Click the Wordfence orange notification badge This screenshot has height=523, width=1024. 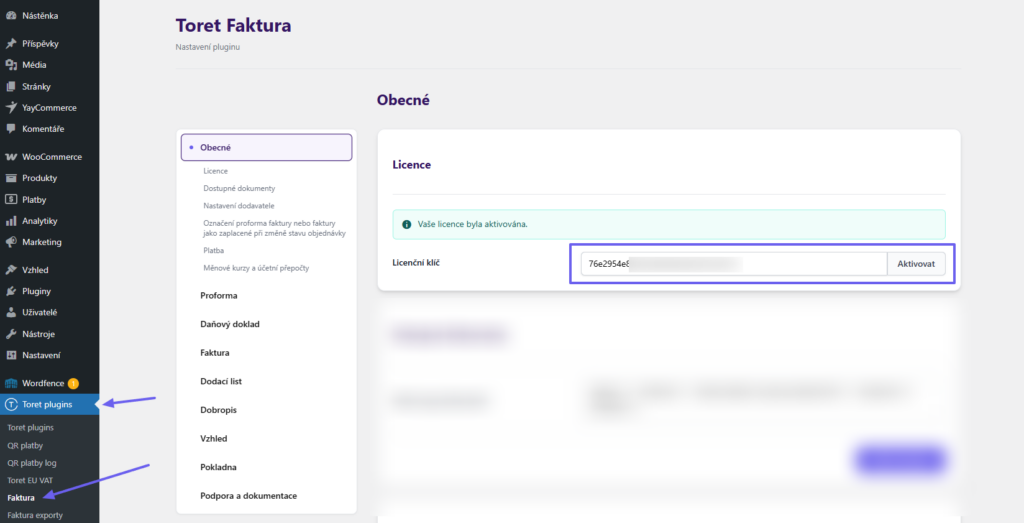[73, 383]
